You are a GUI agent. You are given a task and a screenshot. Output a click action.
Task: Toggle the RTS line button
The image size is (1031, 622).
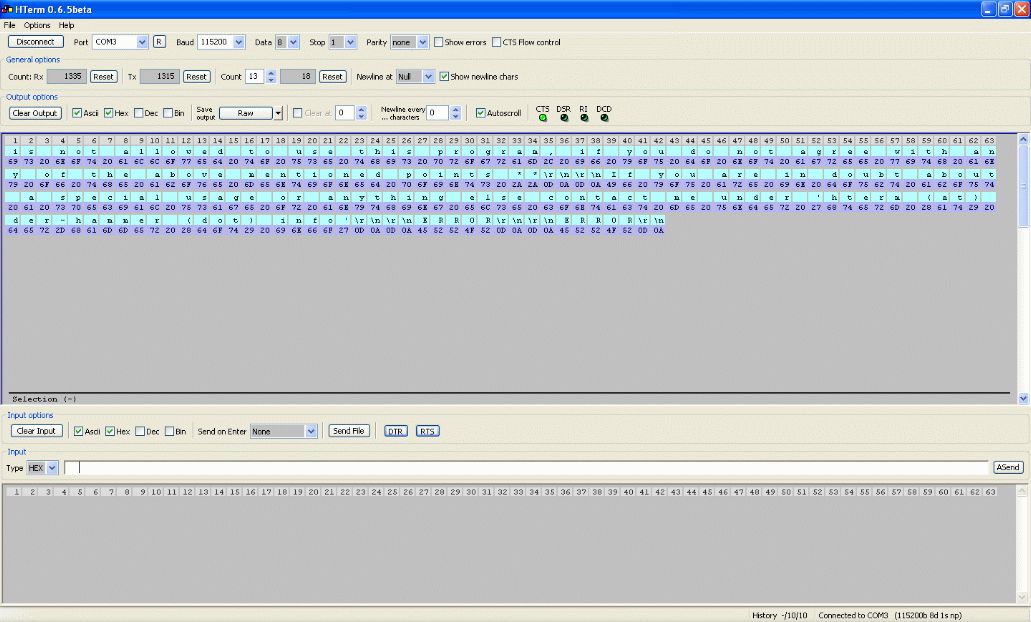[427, 431]
